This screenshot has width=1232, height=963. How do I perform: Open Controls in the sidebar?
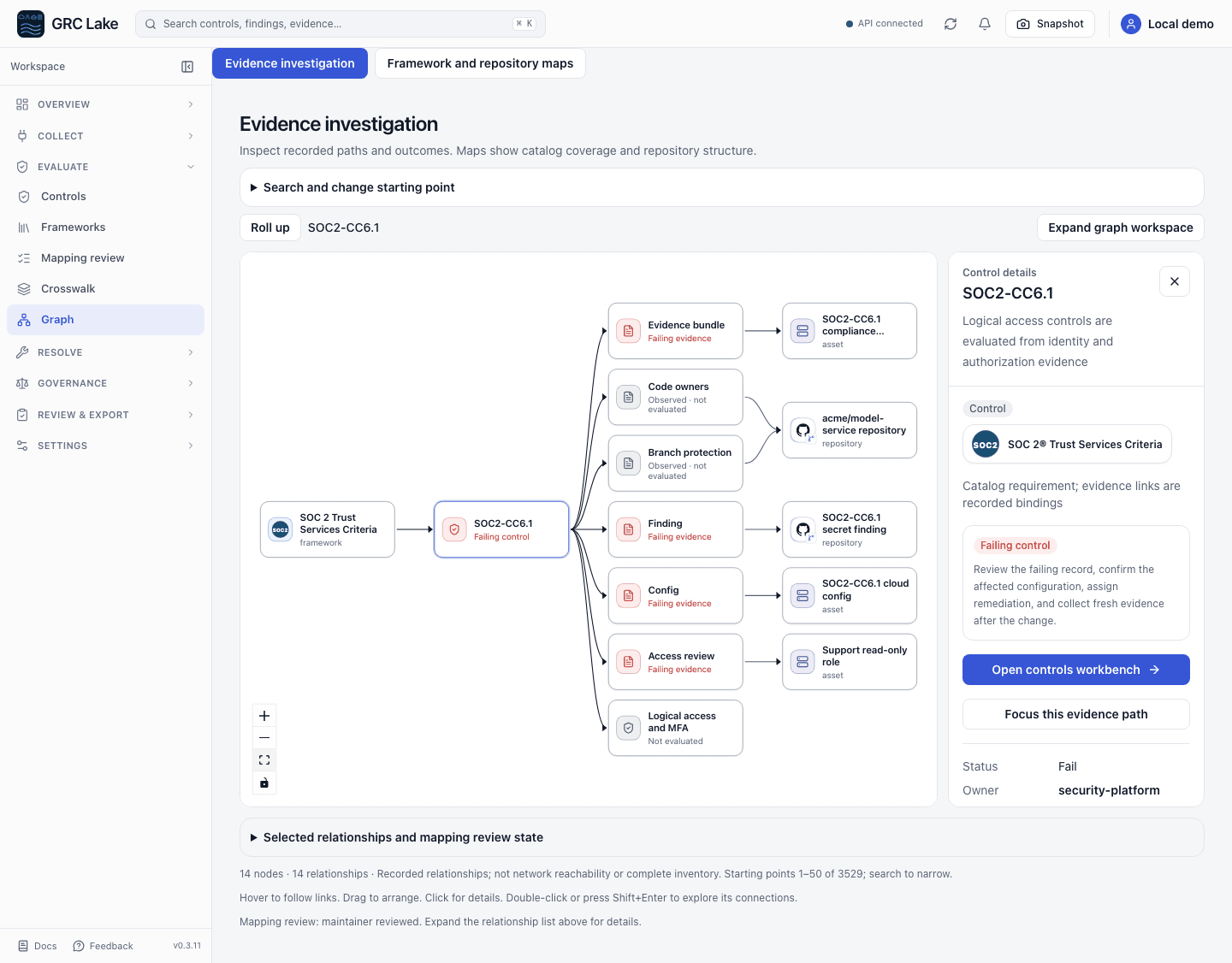[x=105, y=197]
